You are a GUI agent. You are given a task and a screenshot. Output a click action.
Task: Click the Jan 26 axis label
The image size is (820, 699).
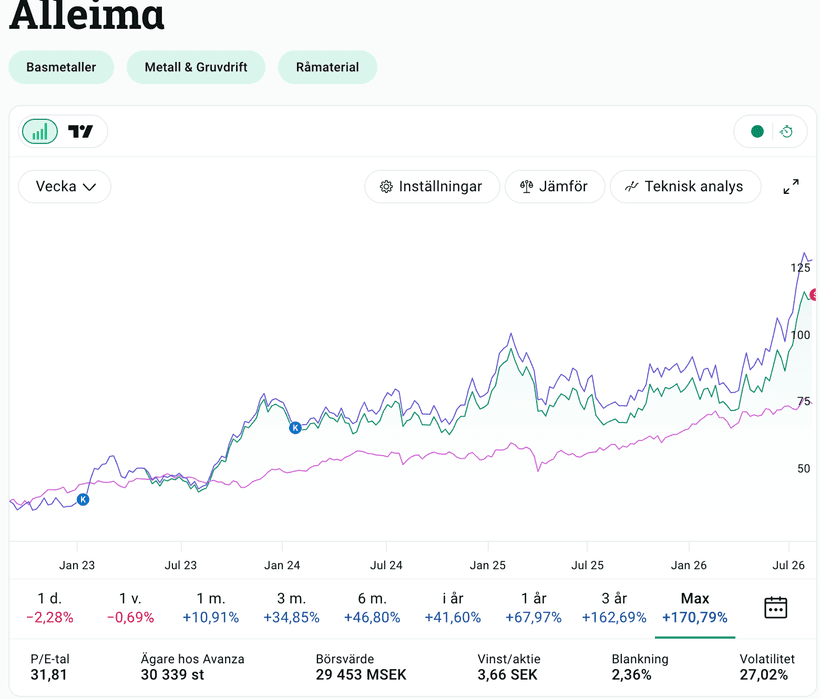click(689, 565)
